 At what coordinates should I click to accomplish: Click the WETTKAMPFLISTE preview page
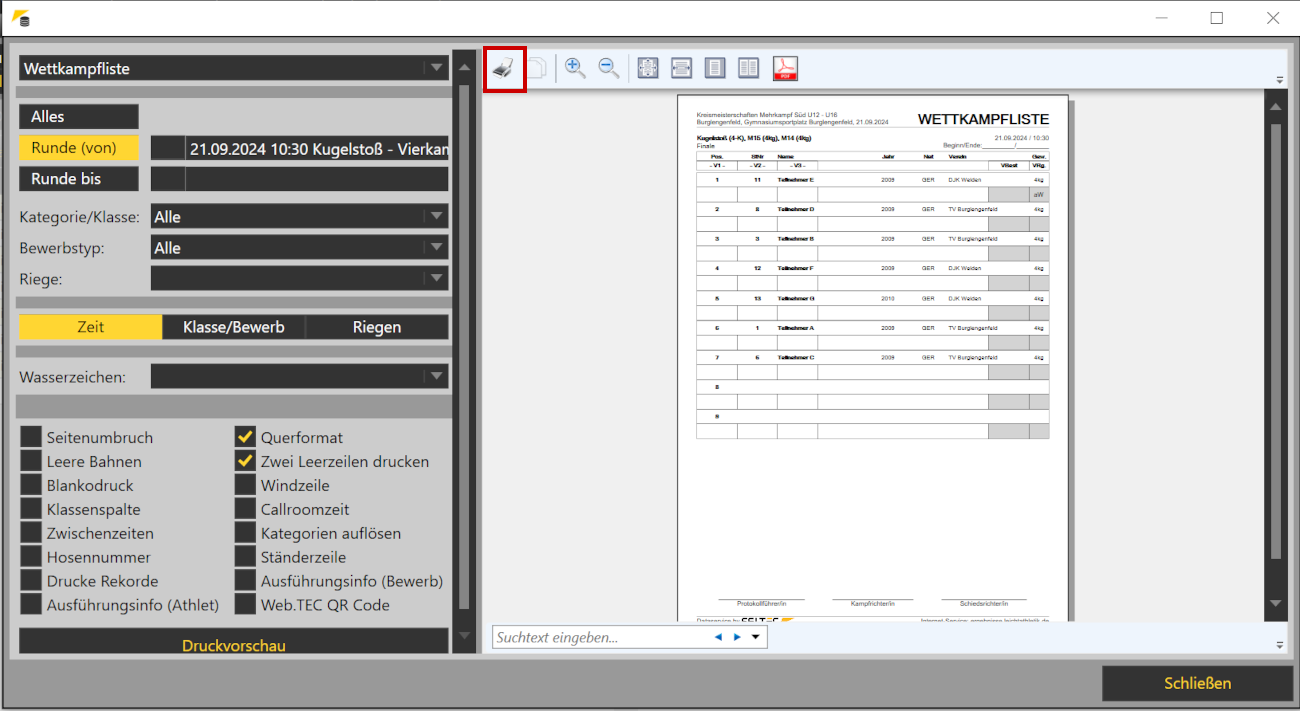click(873, 357)
